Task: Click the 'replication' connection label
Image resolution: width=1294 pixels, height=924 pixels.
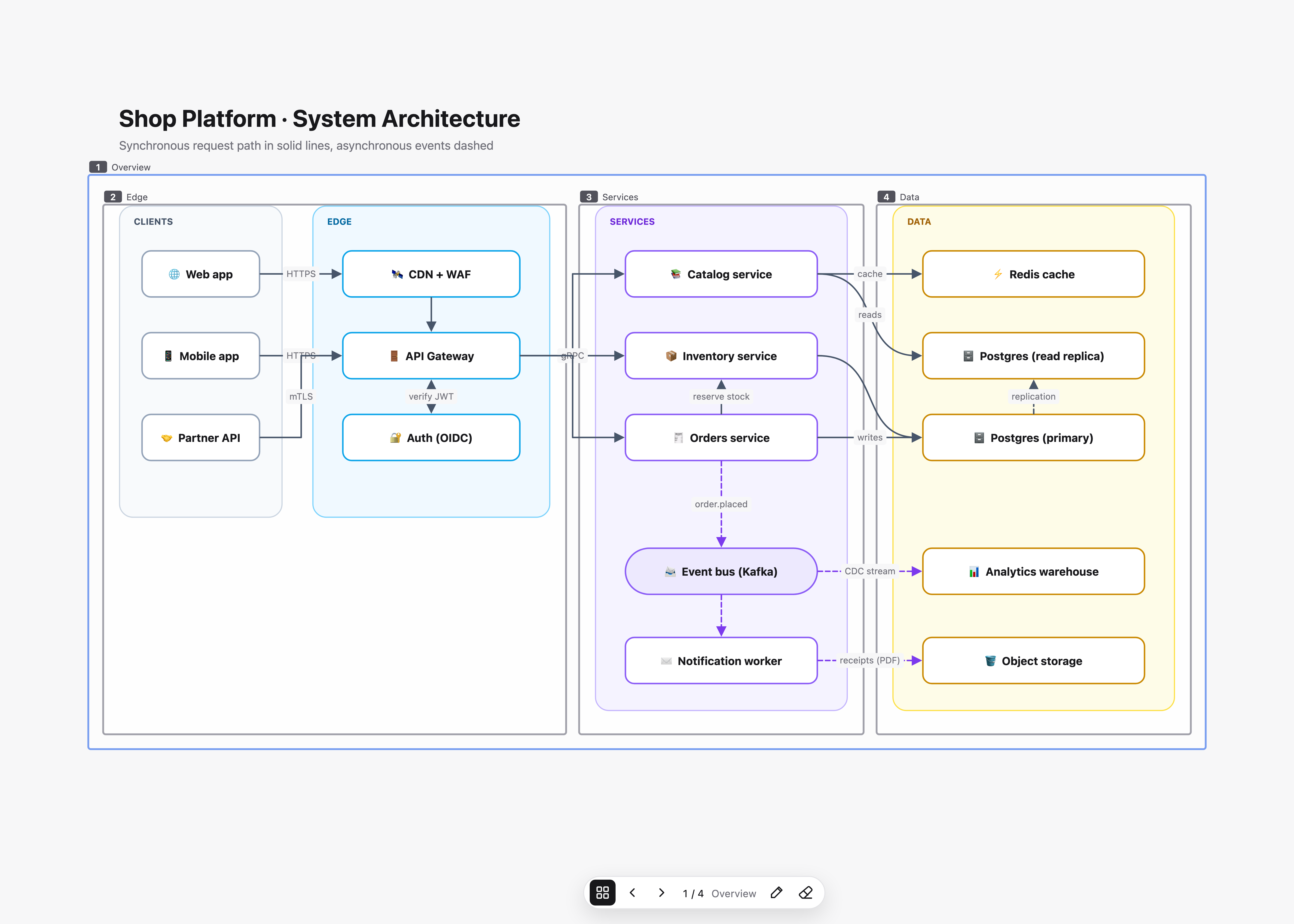Action: tap(1033, 397)
